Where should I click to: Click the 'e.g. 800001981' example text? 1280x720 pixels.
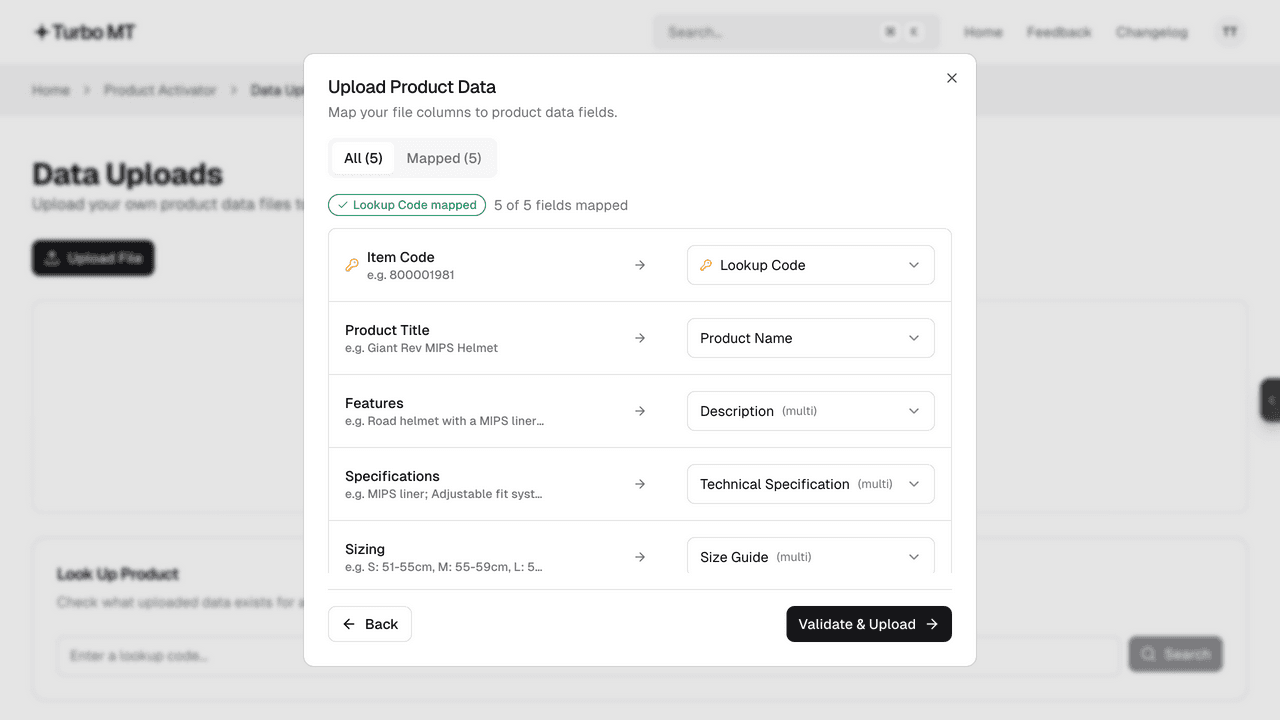click(411, 275)
